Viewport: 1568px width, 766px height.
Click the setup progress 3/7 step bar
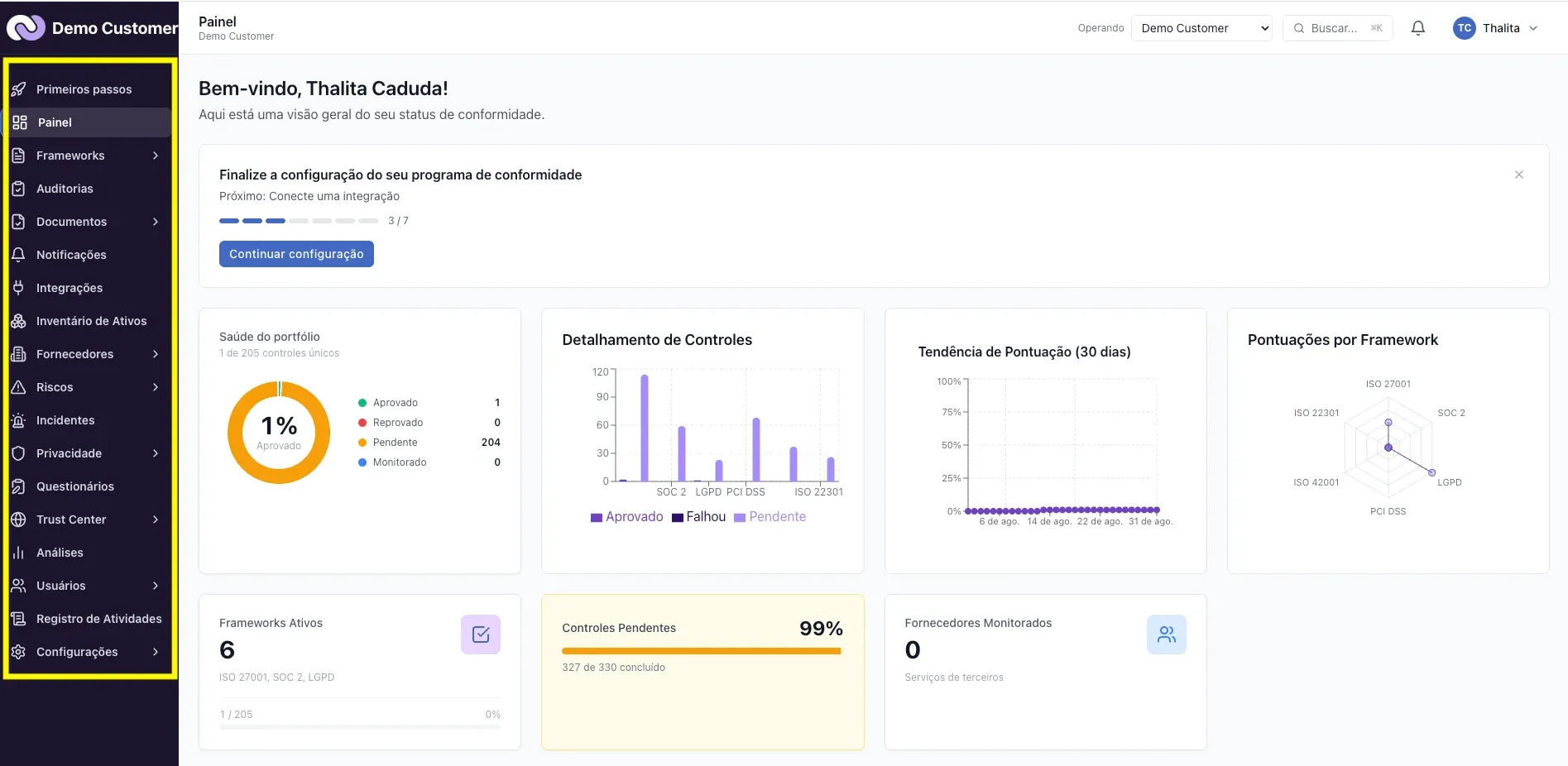tap(299, 221)
